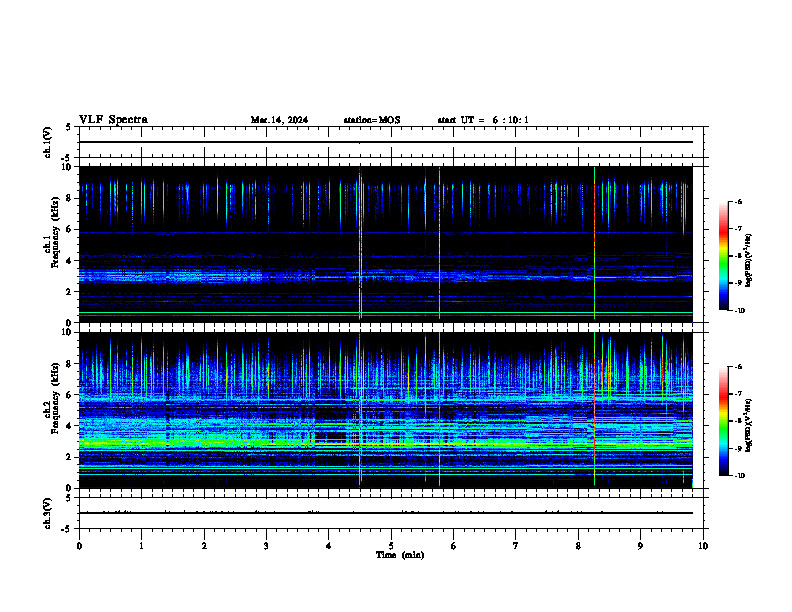The image size is (792, 612).
Task: Click the '-7' label on ch.1 color scale
Action: 738,229
